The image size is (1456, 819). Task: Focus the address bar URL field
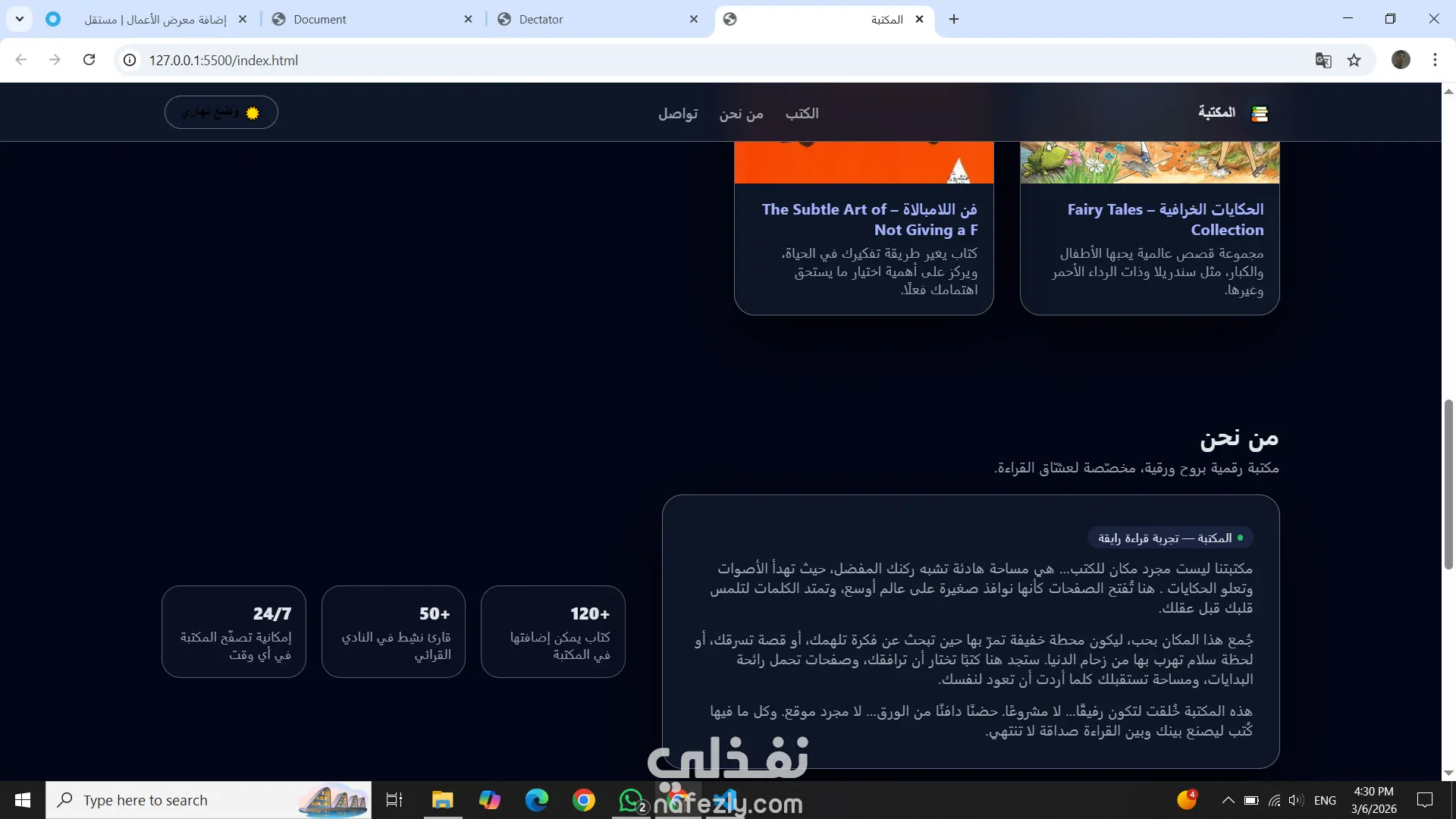(x=728, y=60)
